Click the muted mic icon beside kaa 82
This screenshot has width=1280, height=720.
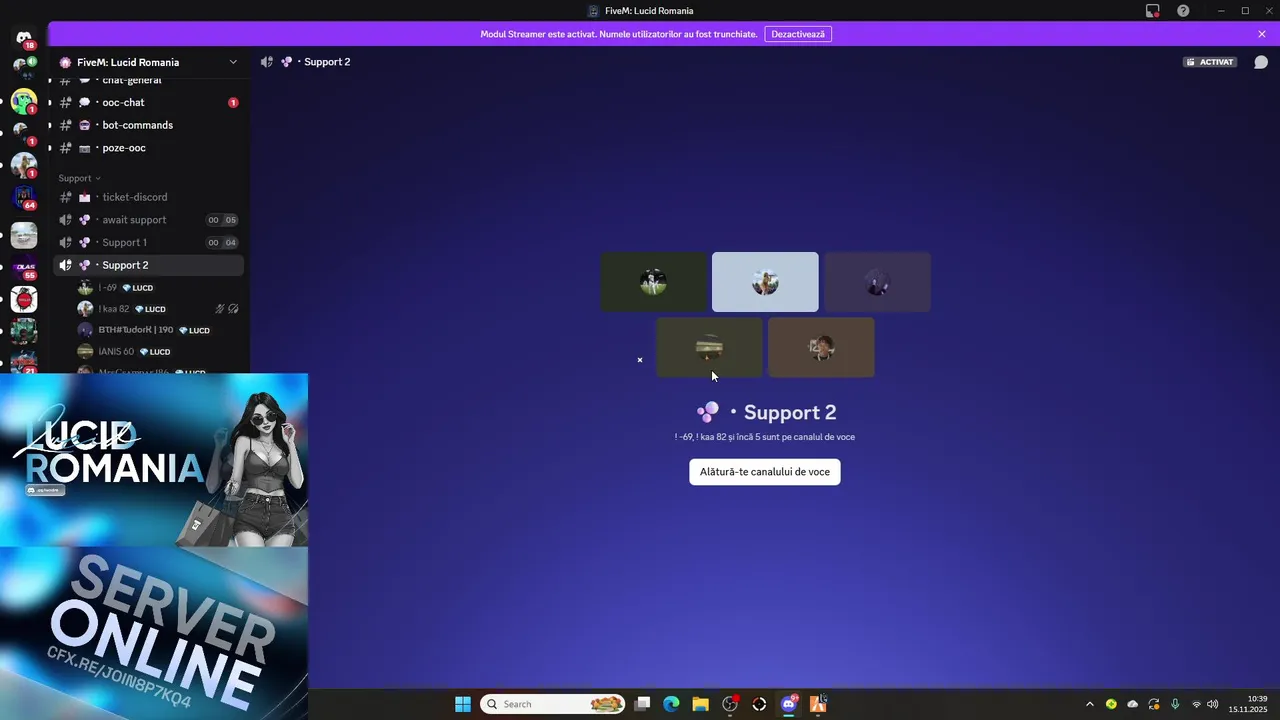pyautogui.click(x=220, y=309)
